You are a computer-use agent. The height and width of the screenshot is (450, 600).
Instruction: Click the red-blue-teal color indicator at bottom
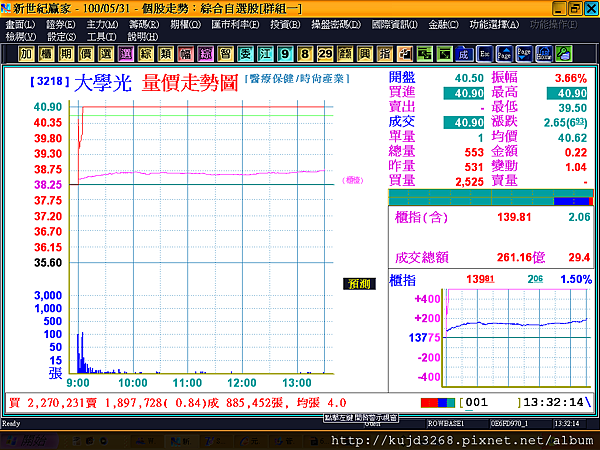(x=438, y=403)
